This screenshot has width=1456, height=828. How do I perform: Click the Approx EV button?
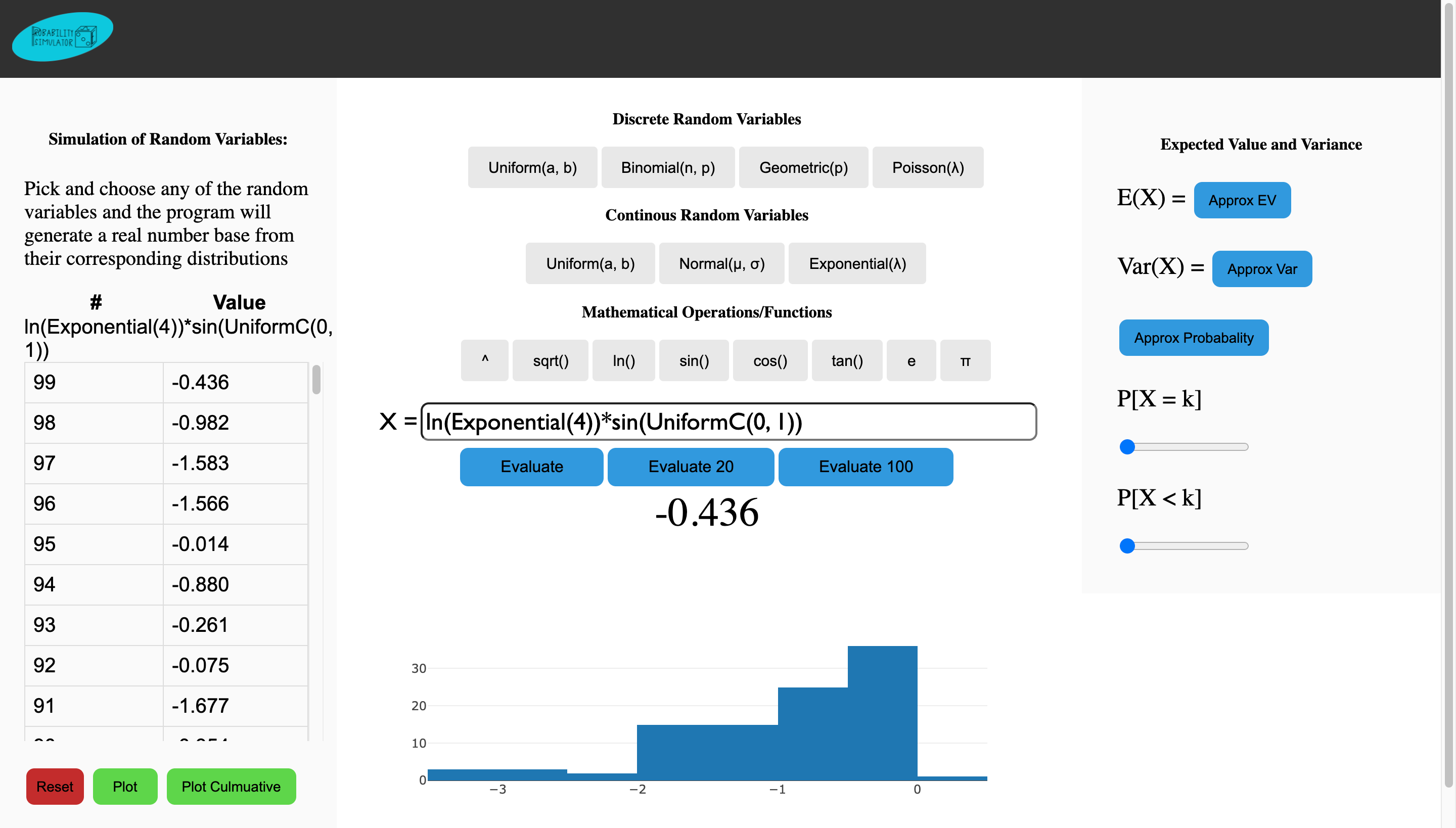(x=1242, y=200)
